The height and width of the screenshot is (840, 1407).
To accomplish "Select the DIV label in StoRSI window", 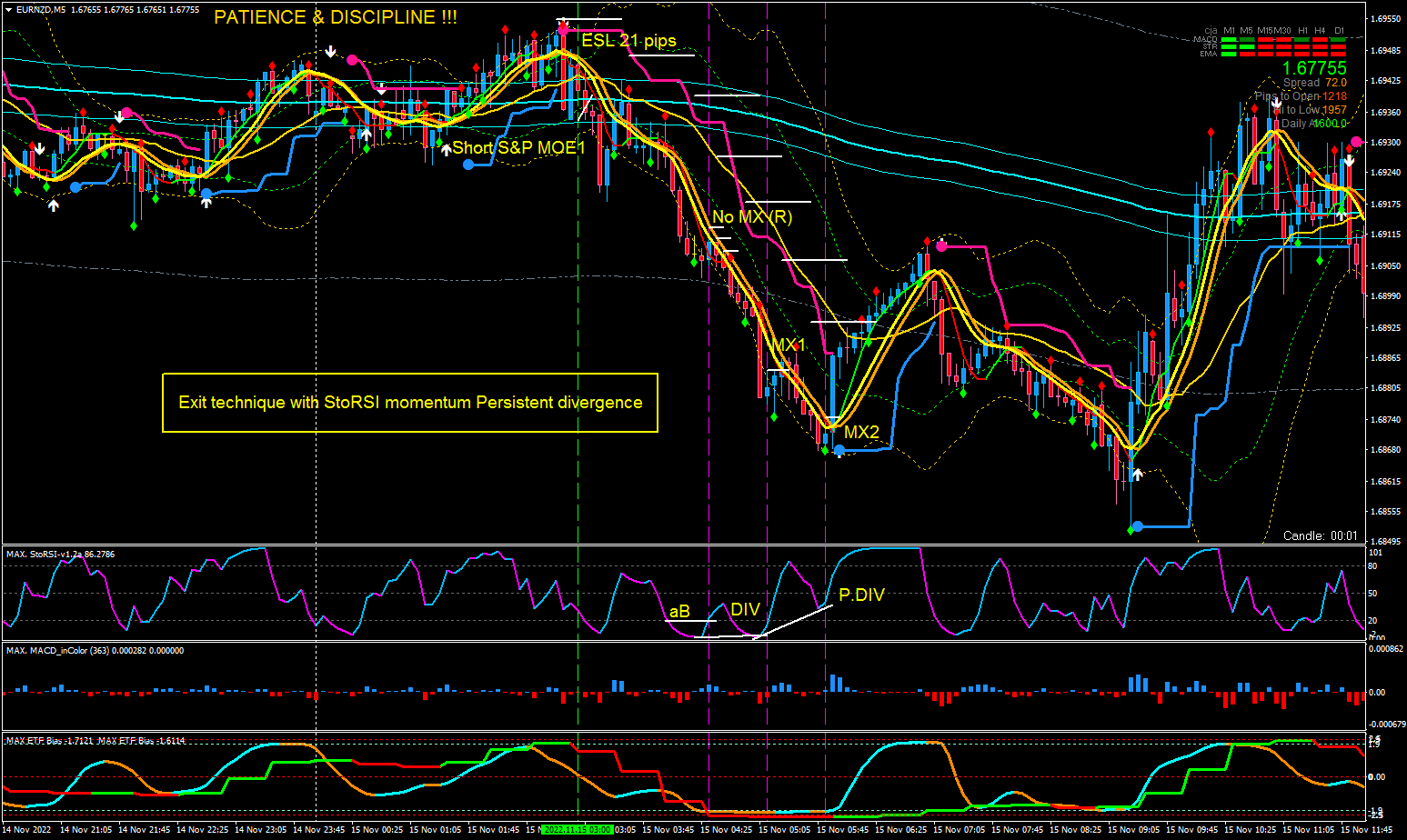I will pyautogui.click(x=745, y=610).
